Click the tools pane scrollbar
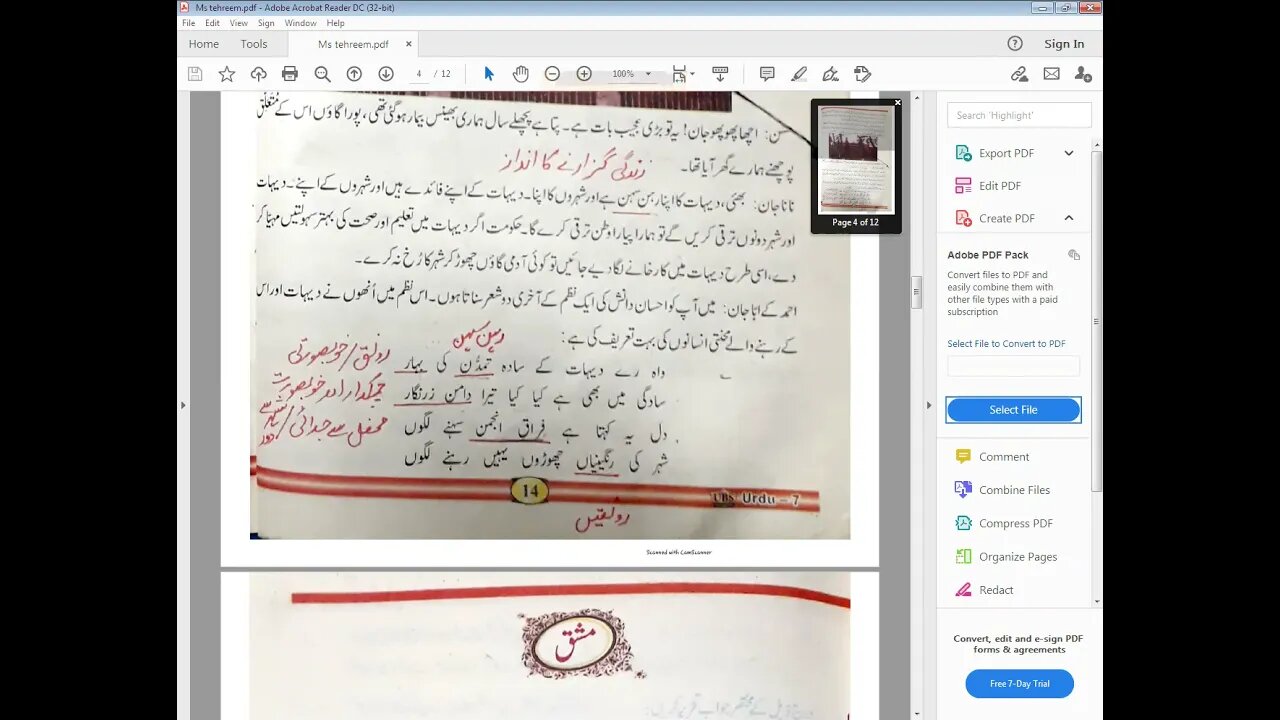Image resolution: width=1280 pixels, height=720 pixels. (x=1097, y=320)
